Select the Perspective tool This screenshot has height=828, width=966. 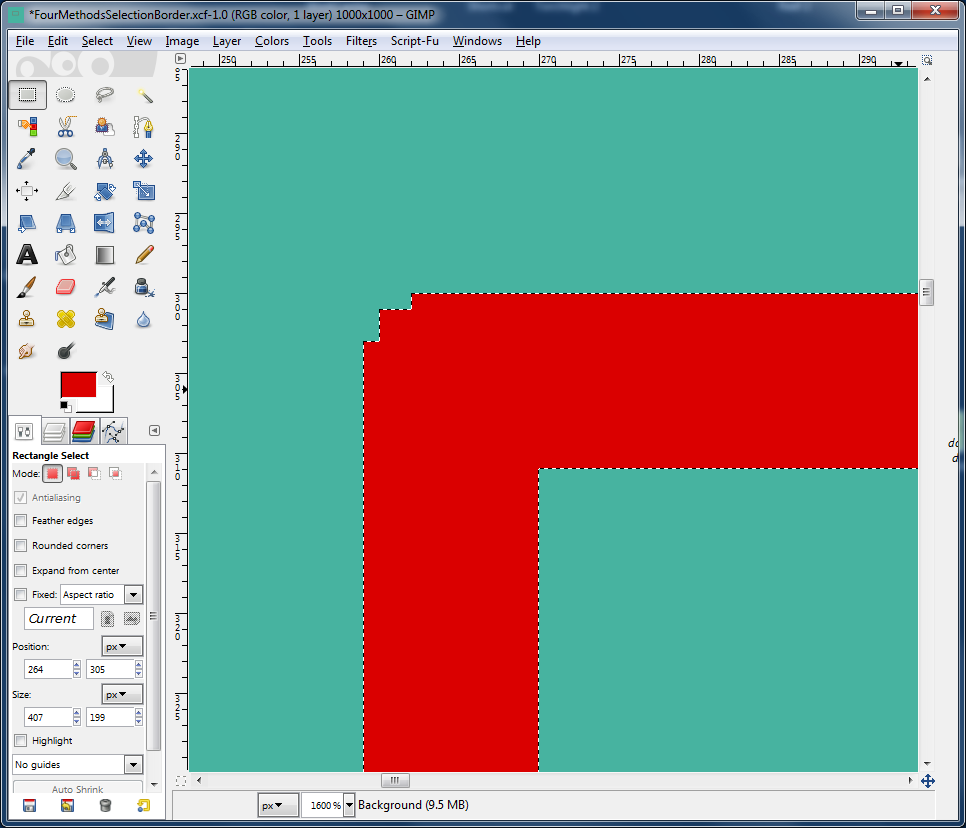tap(65, 223)
